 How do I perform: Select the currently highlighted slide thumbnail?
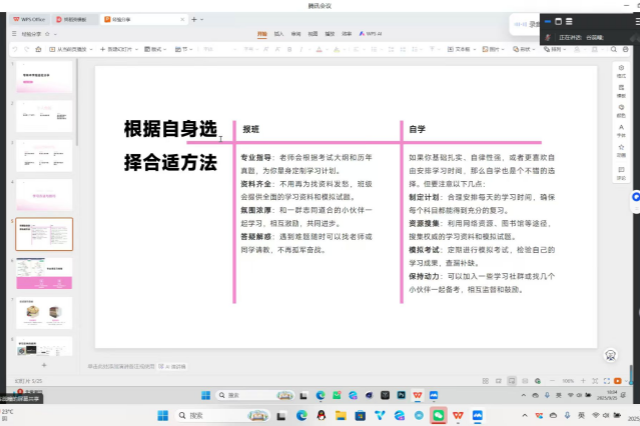pyautogui.click(x=44, y=234)
